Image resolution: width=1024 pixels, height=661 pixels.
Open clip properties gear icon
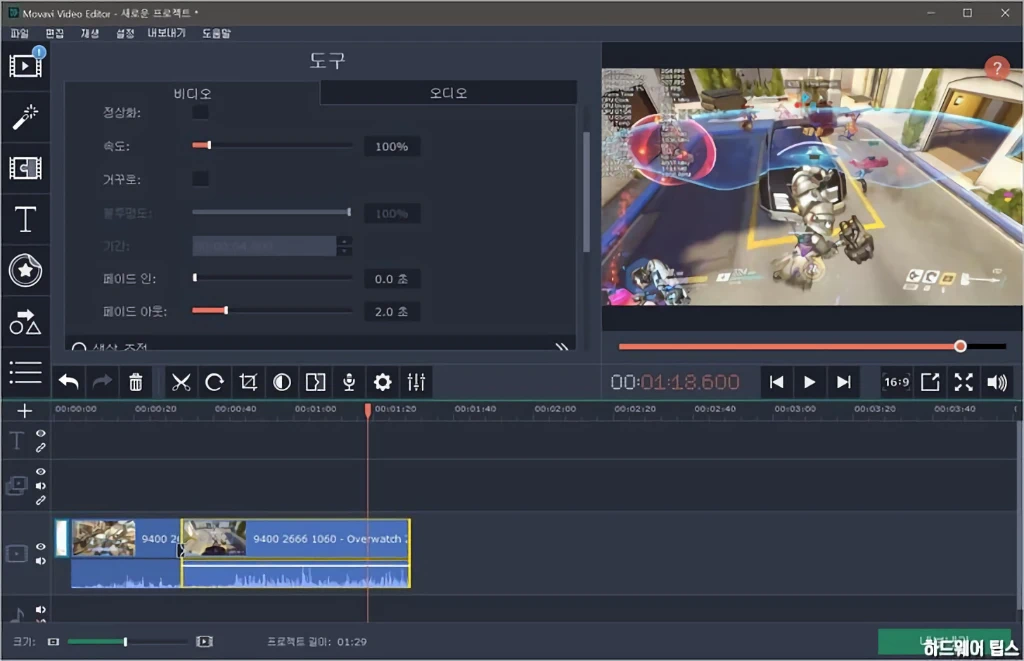tap(383, 382)
